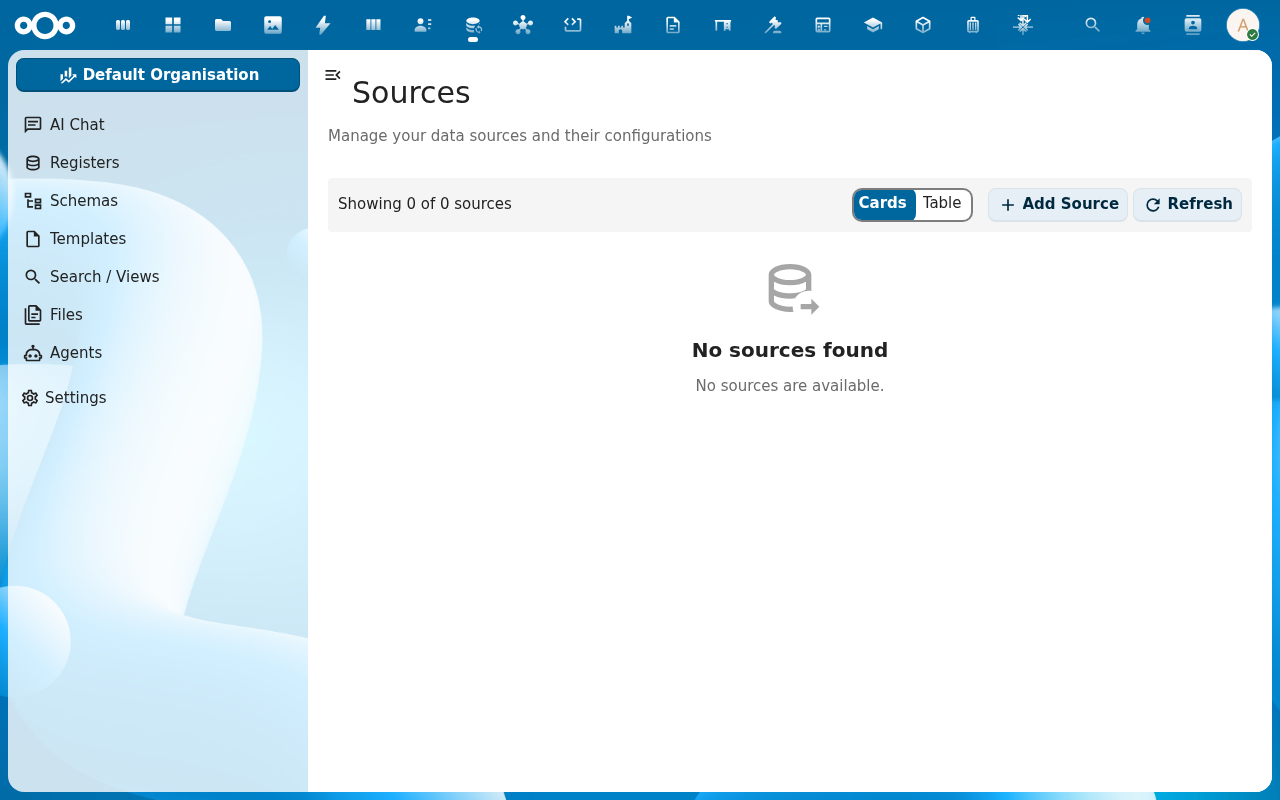The width and height of the screenshot is (1280, 800).
Task: Open the castle with flag app icon
Action: point(623,25)
